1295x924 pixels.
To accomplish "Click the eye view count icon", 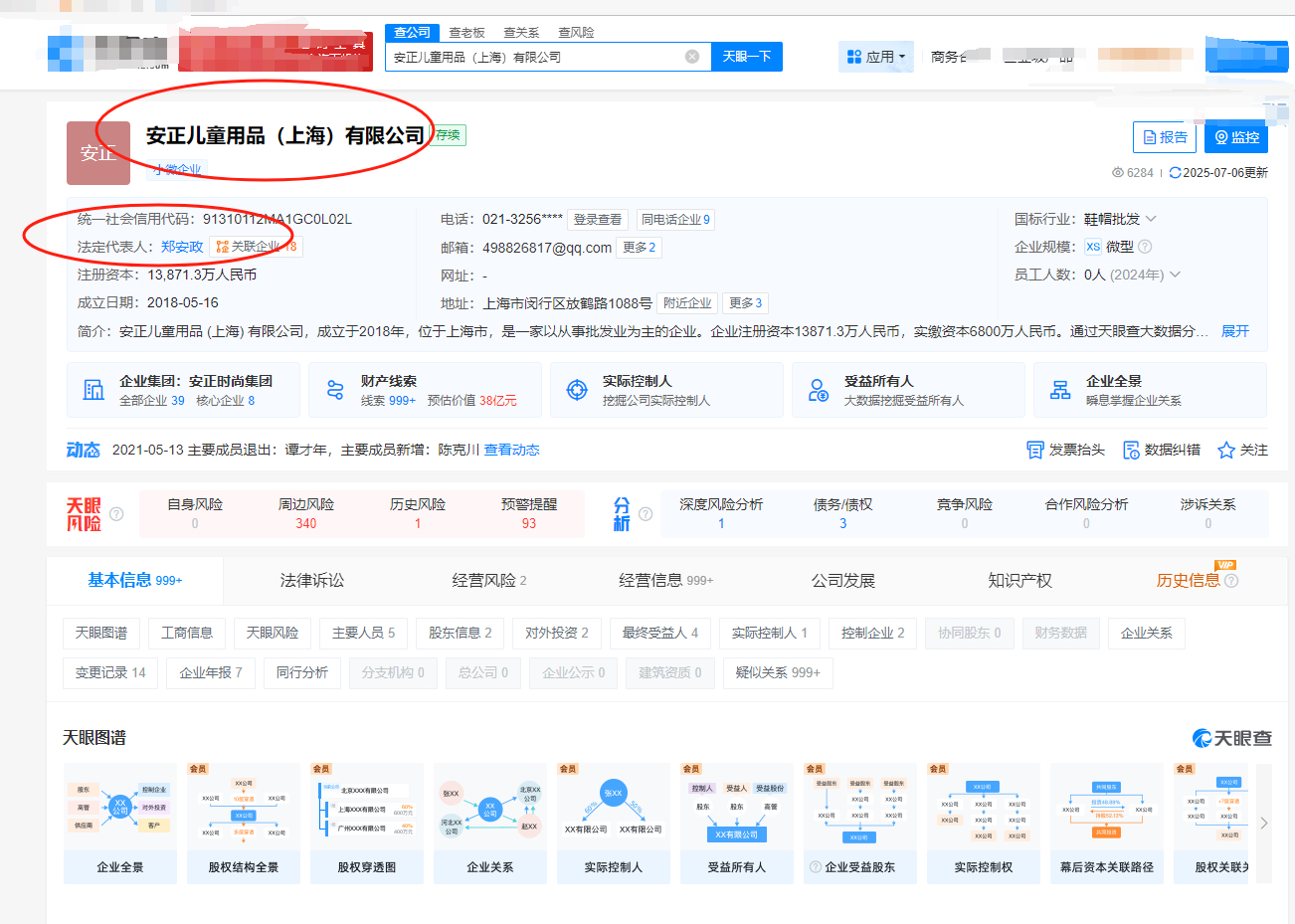I will click(x=1118, y=173).
